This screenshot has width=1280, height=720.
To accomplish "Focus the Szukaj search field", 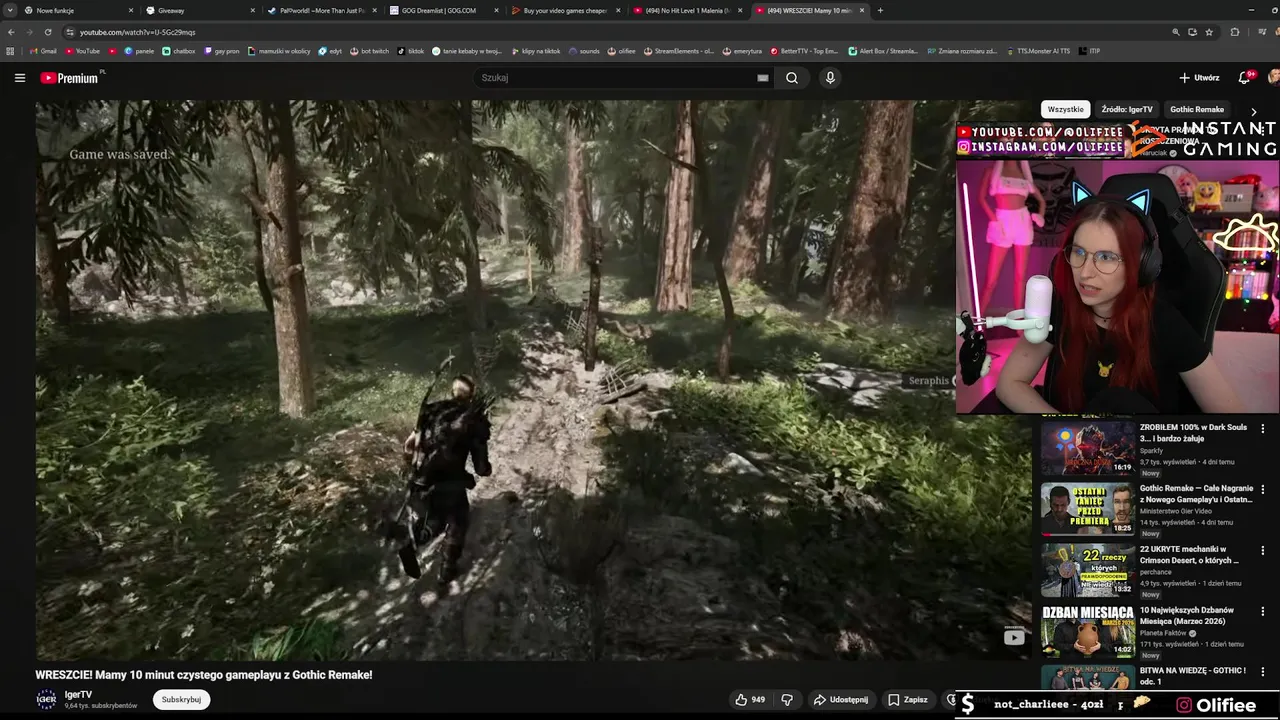I will point(625,78).
